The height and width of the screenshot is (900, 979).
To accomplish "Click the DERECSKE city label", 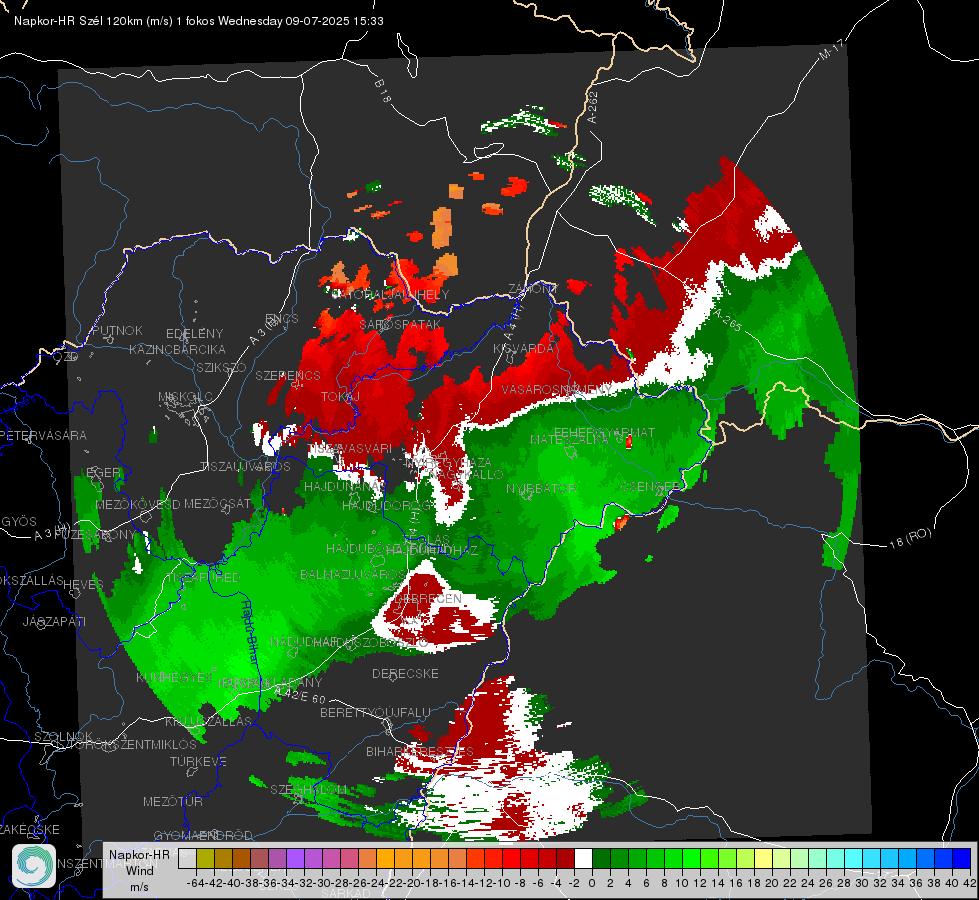I will [405, 674].
